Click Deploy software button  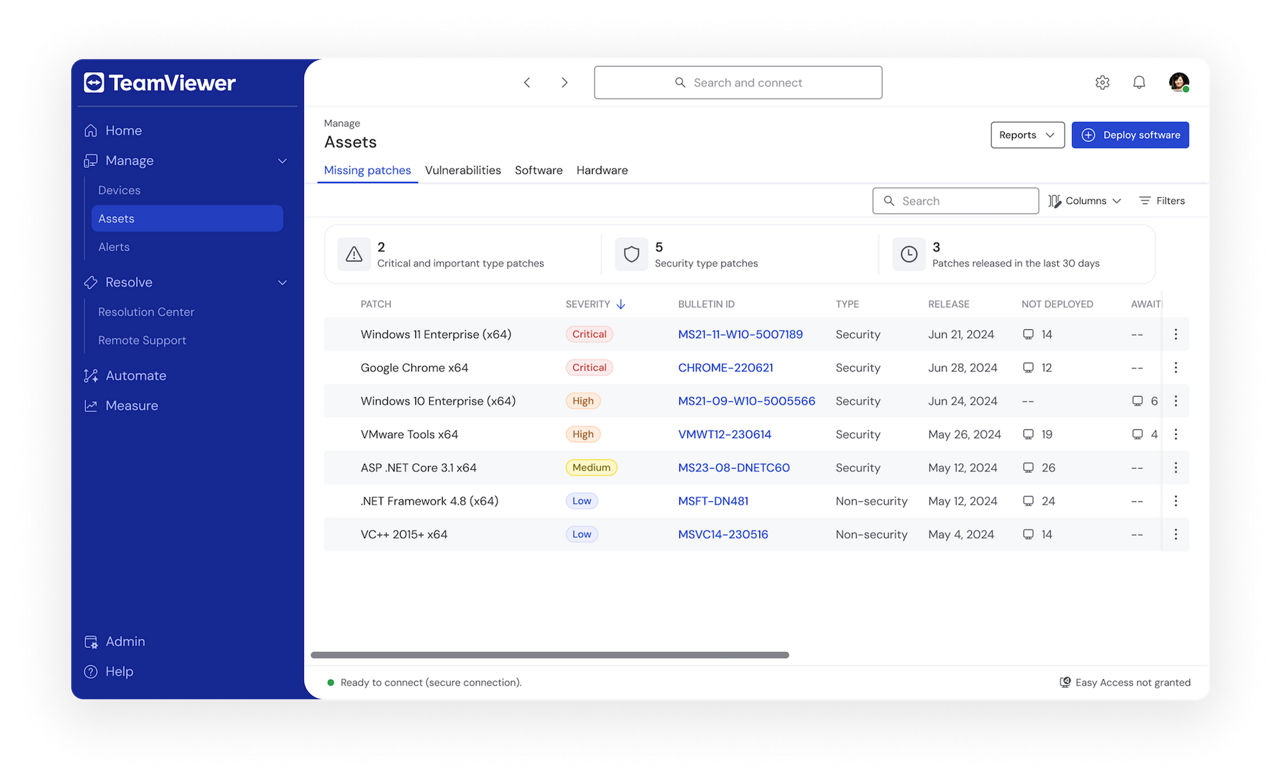[1130, 135]
